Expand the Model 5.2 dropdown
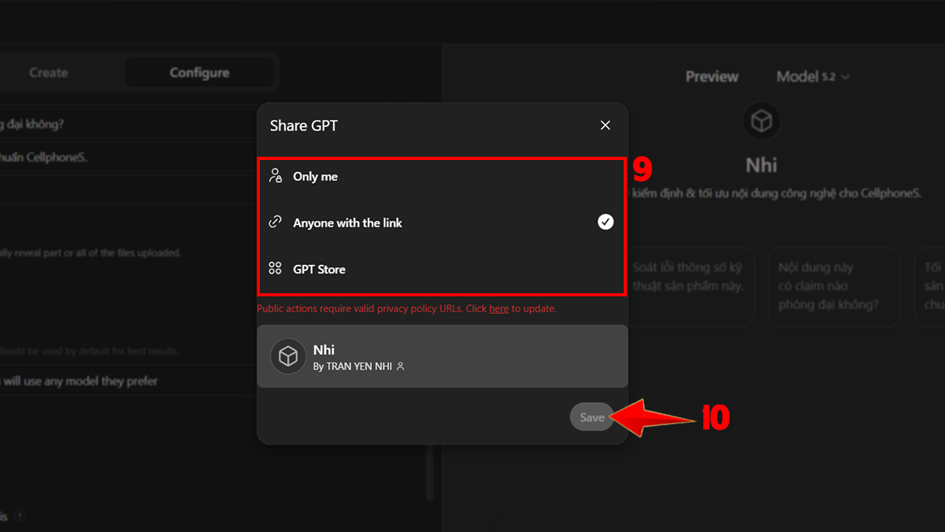The width and height of the screenshot is (945, 532). pos(812,77)
